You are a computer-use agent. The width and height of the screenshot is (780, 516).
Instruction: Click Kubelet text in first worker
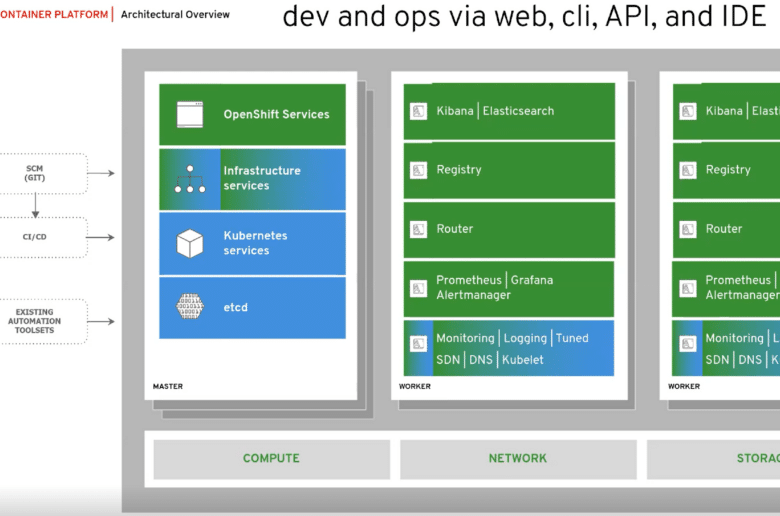pos(523,360)
